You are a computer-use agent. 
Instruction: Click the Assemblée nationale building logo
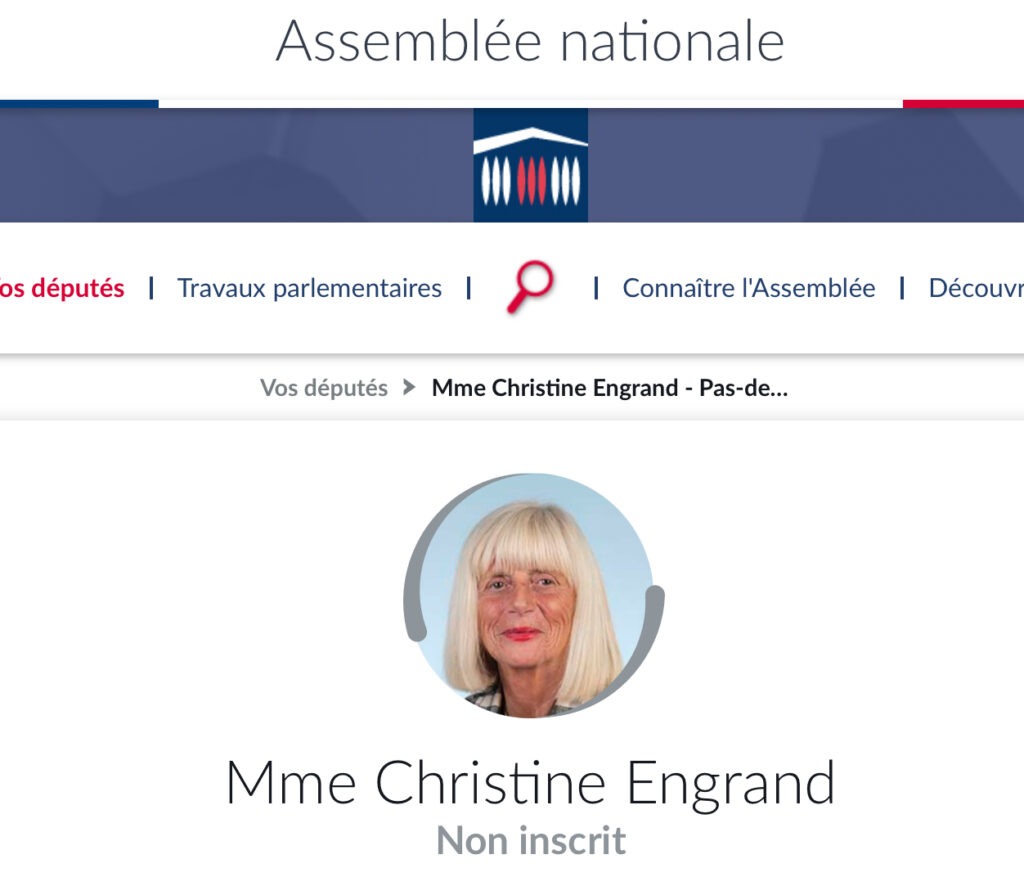click(530, 165)
